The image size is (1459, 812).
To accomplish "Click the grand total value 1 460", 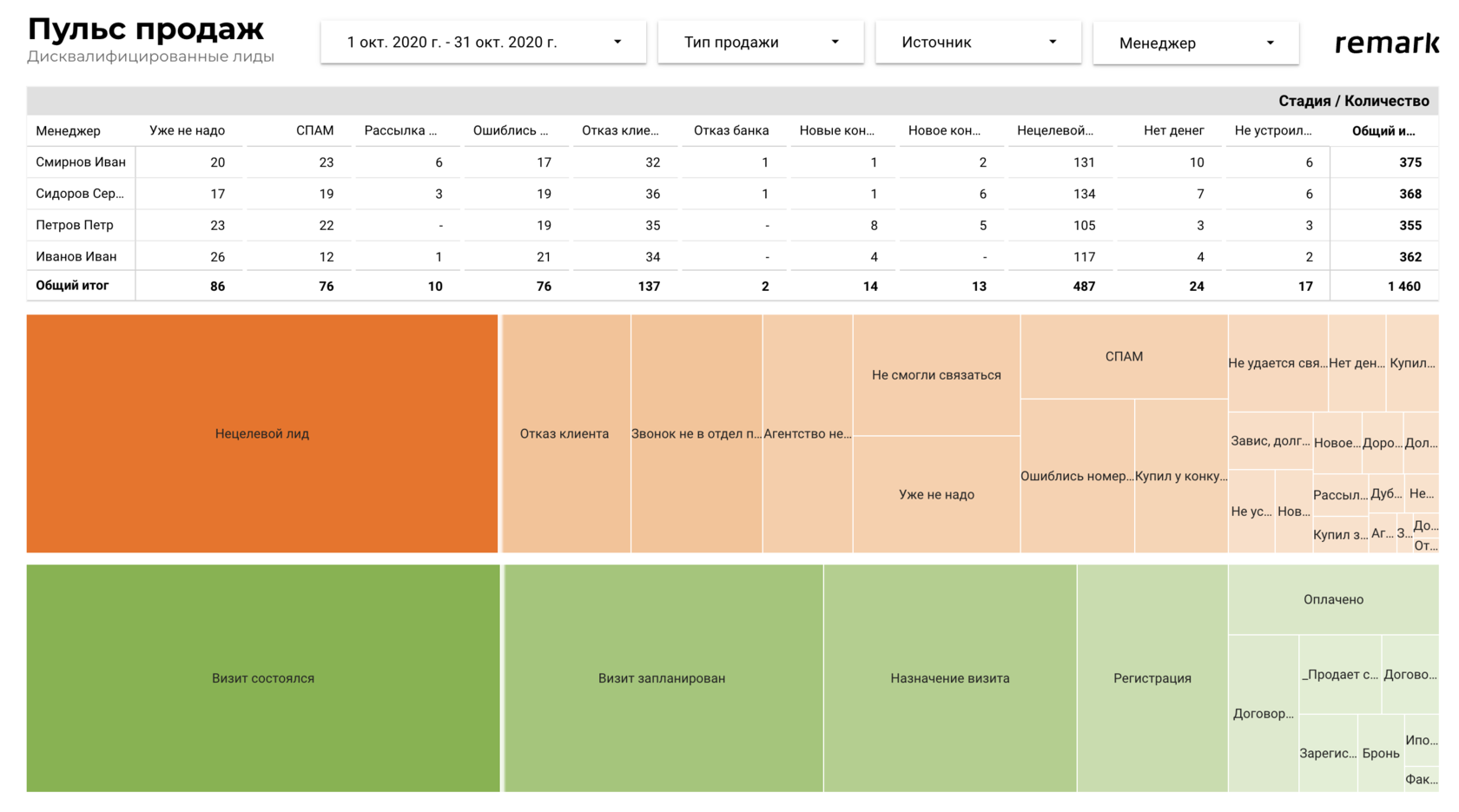I will 1404,286.
